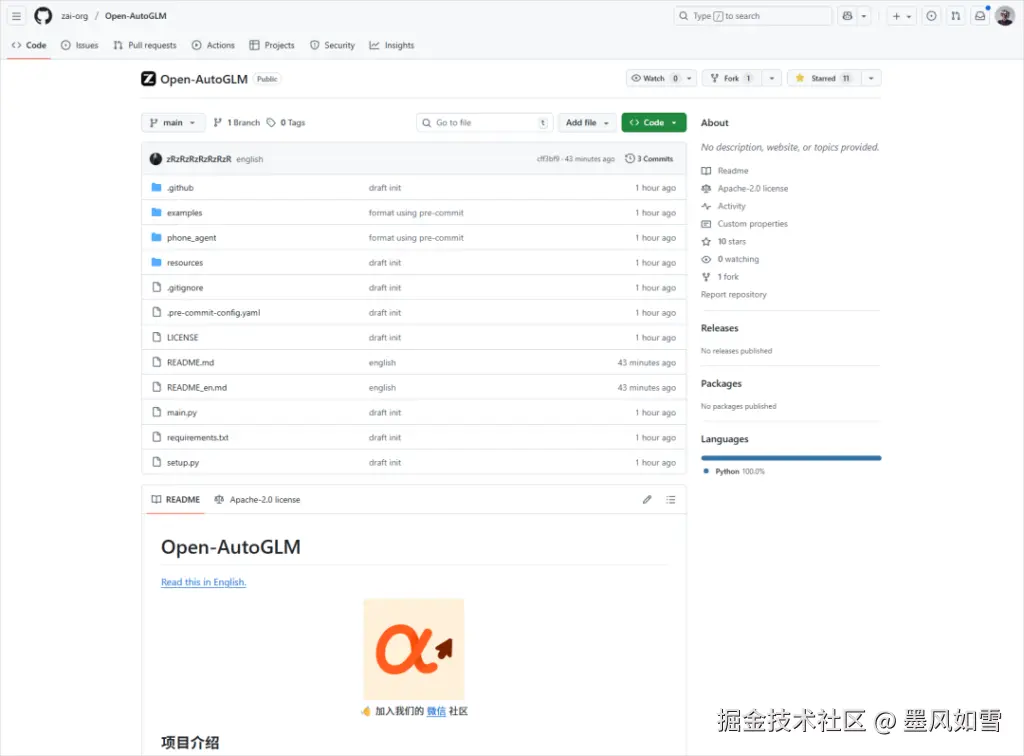Viewport: 1024px width, 756px height.
Task: Open the Activity link in About
Action: pos(724,206)
